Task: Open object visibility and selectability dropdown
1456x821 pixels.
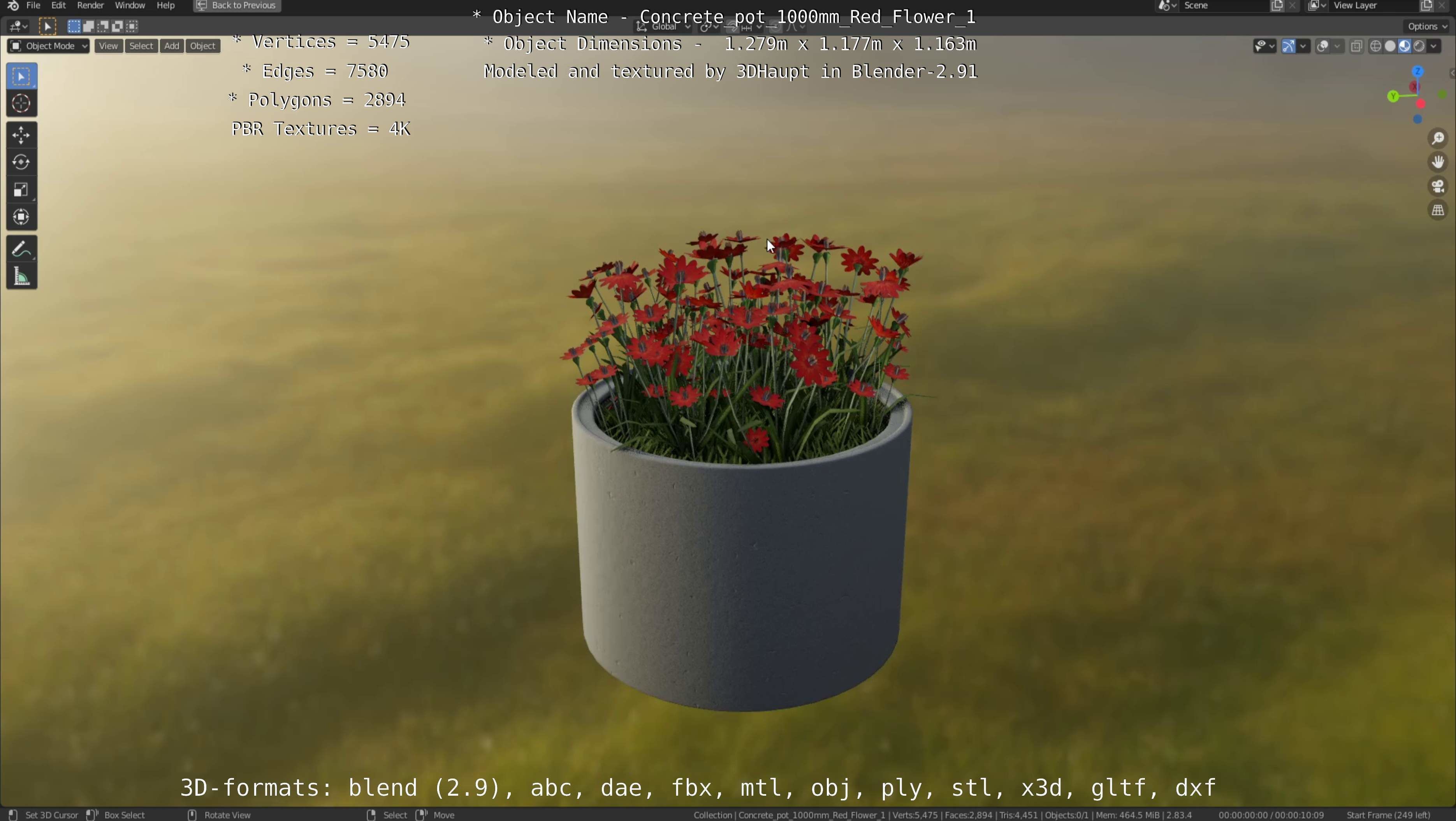Action: pos(1264,46)
